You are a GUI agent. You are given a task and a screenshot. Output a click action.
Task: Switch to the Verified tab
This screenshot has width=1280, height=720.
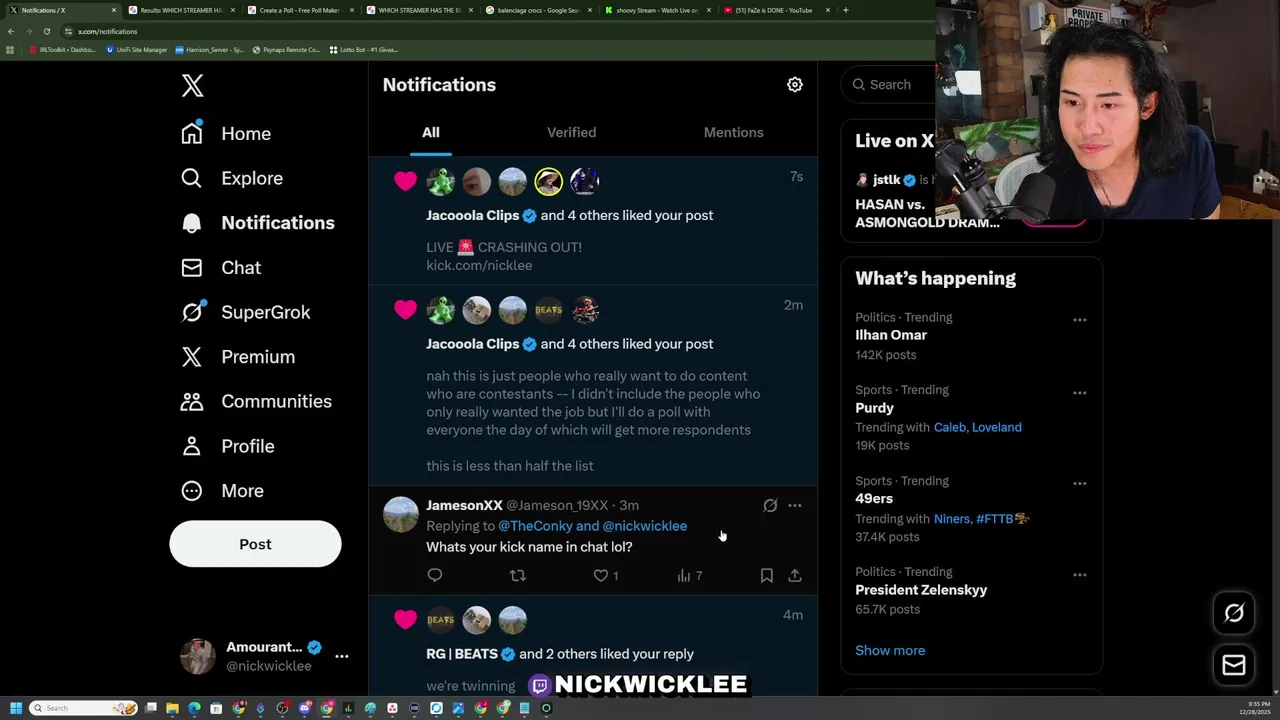pos(571,132)
